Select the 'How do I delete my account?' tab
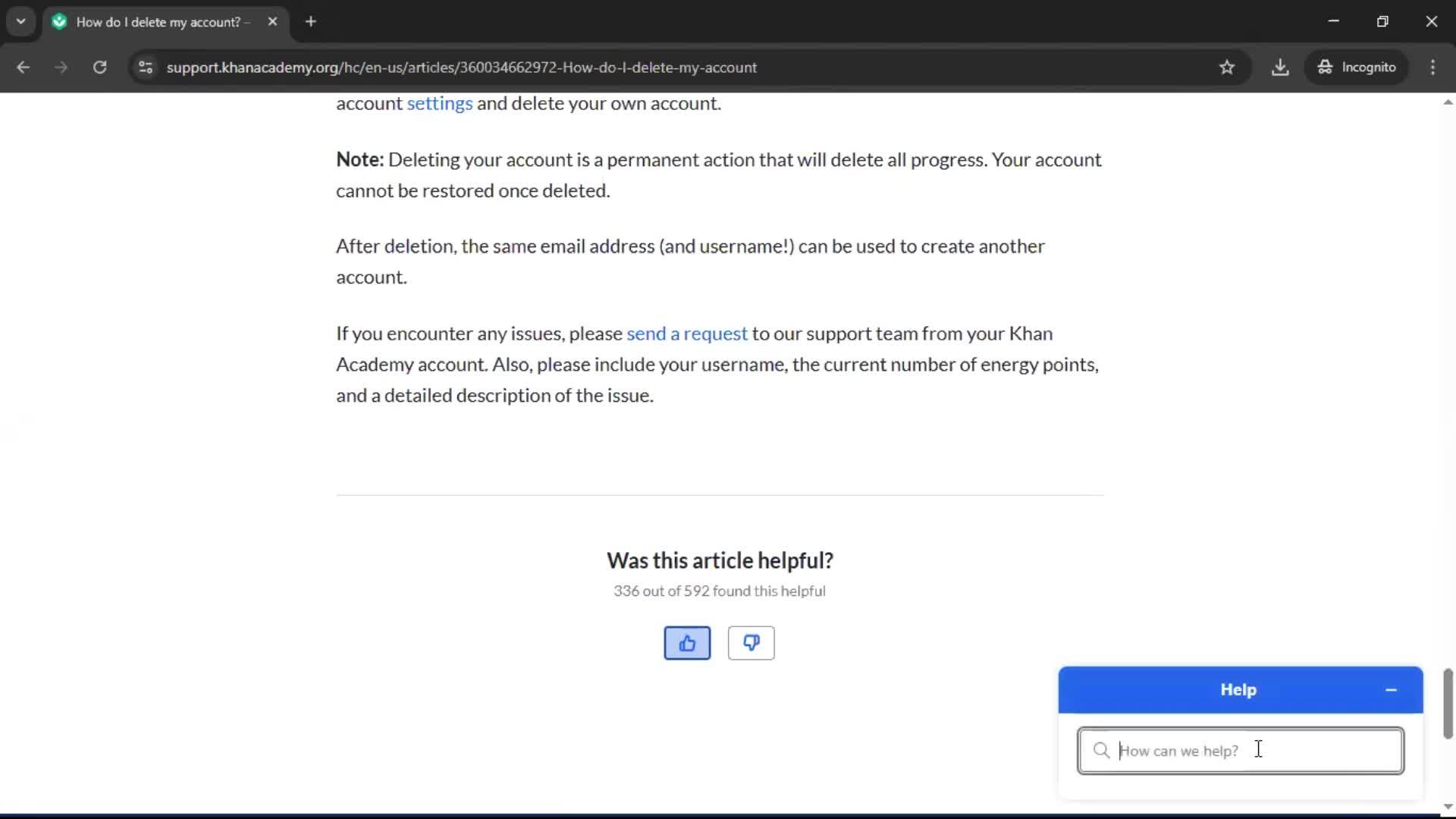The image size is (1456, 819). coord(166,22)
